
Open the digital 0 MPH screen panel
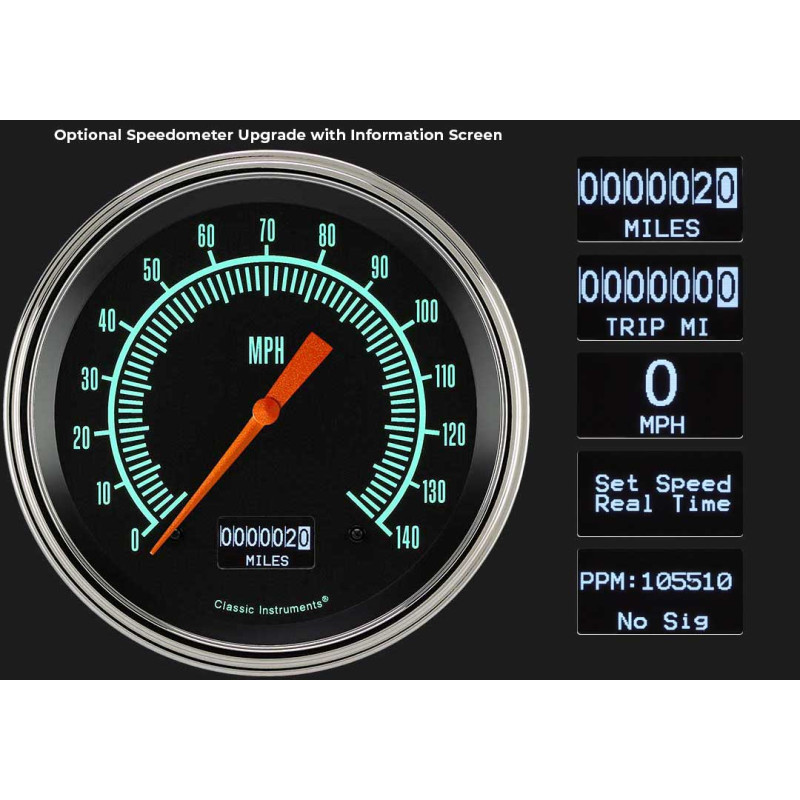pyautogui.click(x=659, y=395)
